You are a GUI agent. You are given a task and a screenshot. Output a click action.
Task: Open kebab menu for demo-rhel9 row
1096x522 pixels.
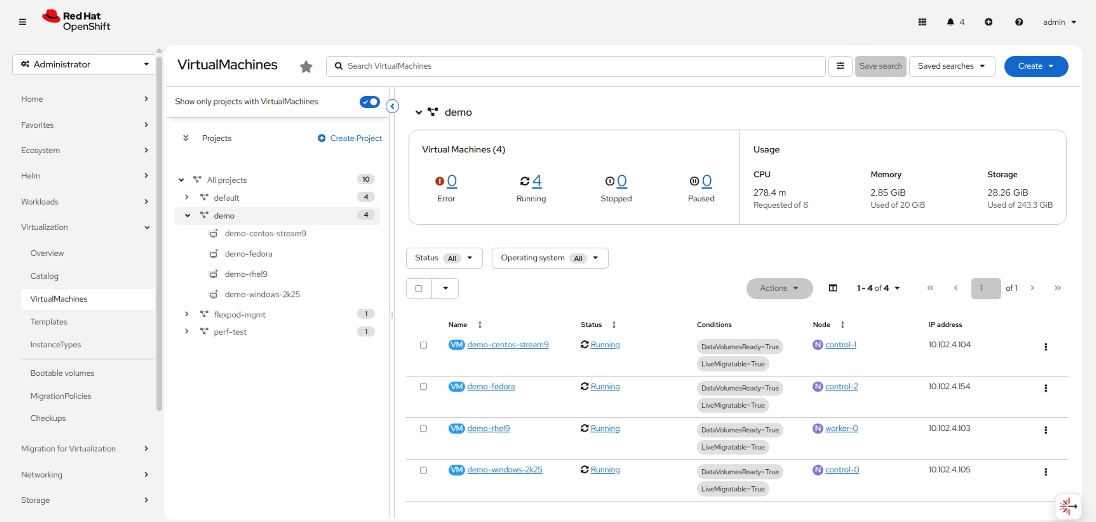[x=1046, y=430]
